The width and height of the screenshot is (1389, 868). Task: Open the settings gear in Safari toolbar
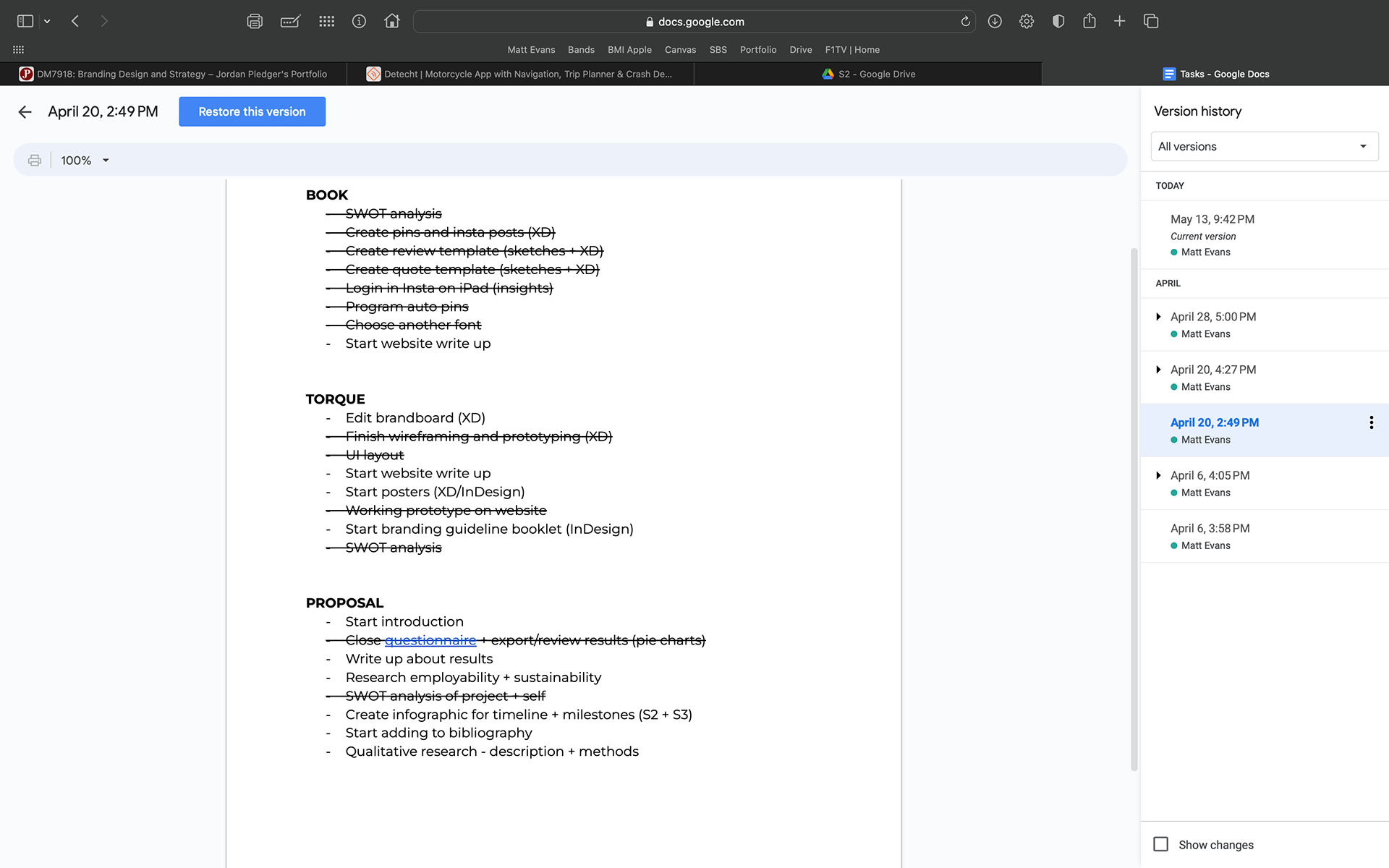1027,22
